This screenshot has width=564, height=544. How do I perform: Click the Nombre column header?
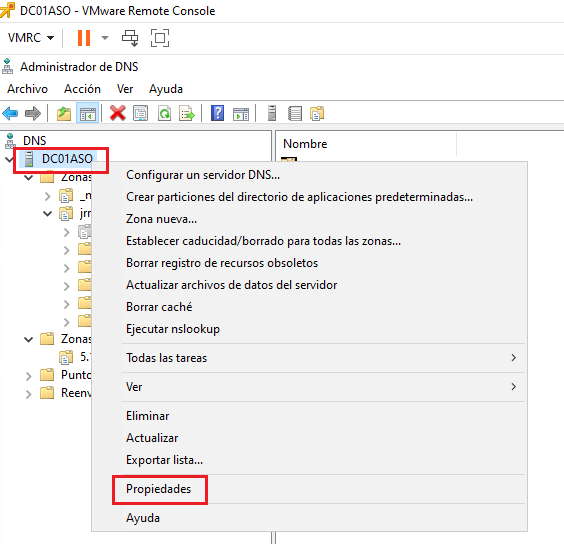coord(367,144)
